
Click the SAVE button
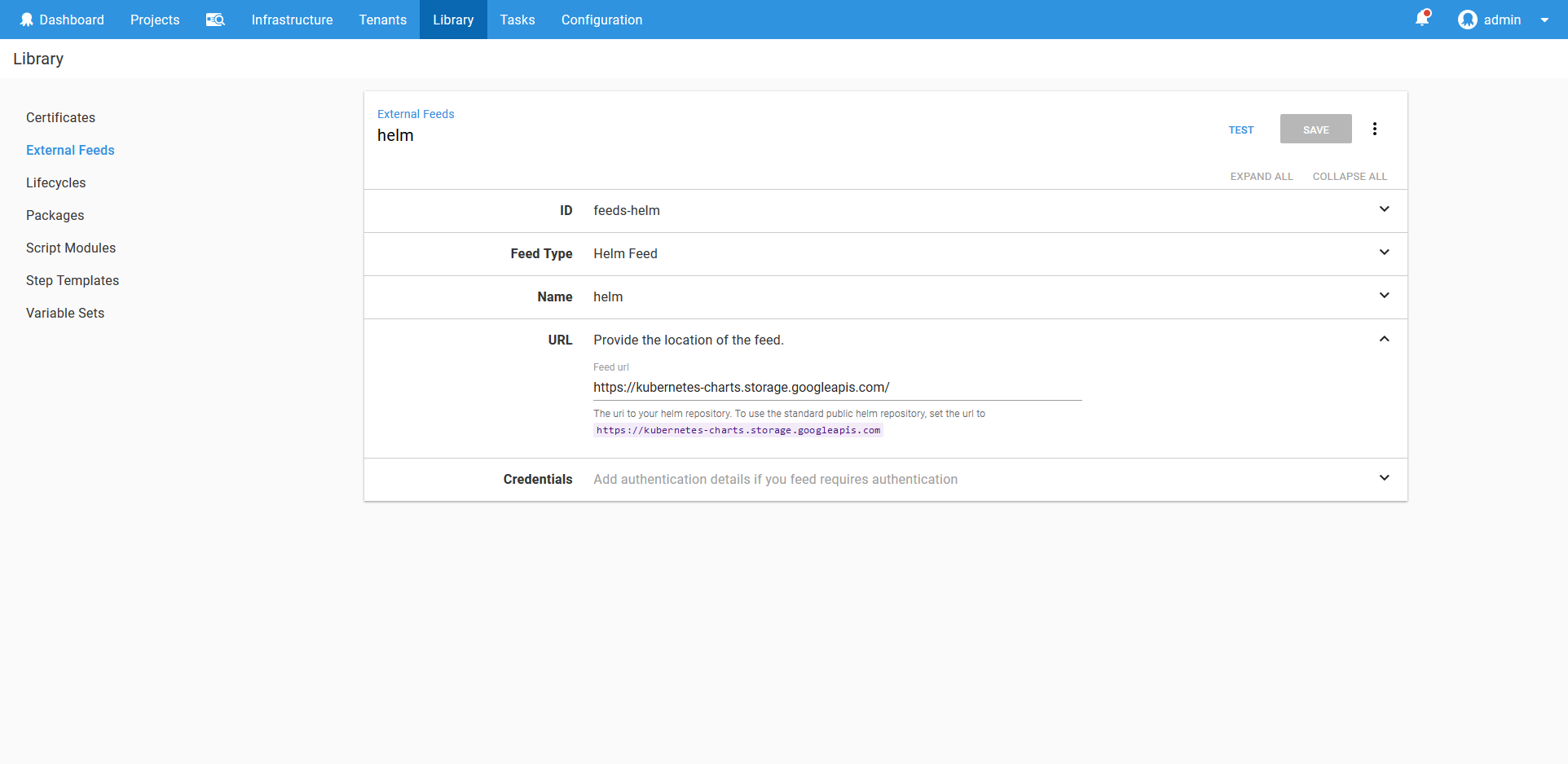pos(1315,130)
